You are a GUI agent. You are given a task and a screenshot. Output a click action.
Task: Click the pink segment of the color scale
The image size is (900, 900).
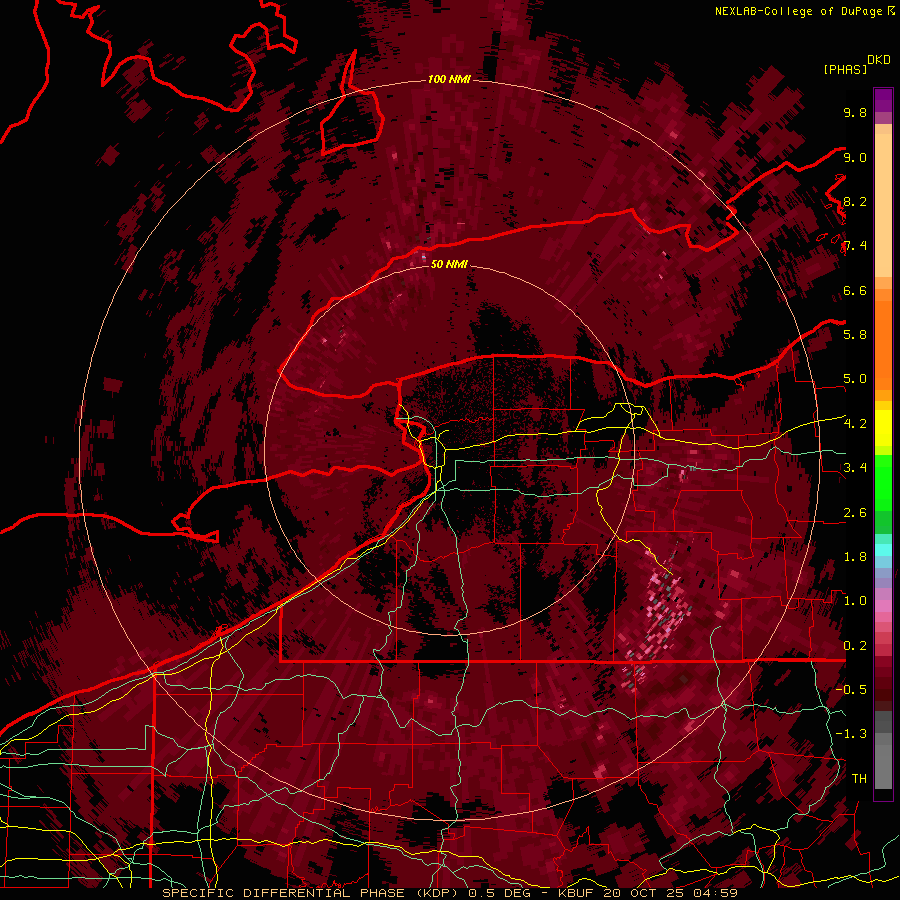pyautogui.click(x=883, y=606)
